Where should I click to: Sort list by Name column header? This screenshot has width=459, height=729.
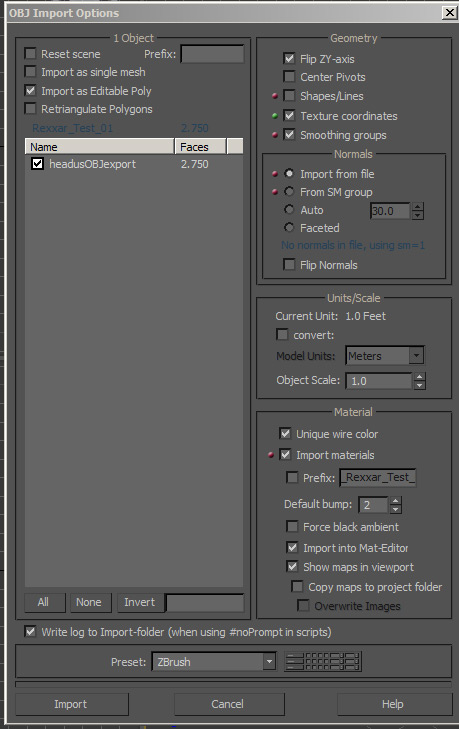pos(100,146)
